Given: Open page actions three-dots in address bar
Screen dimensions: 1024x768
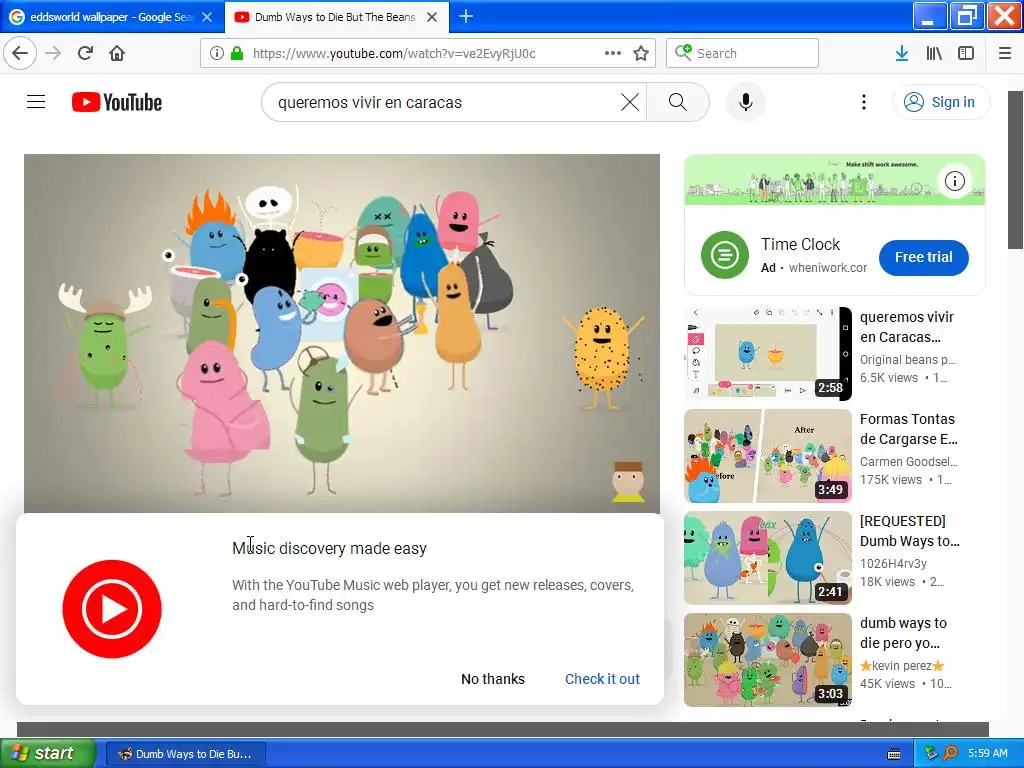Looking at the screenshot, I should pos(613,53).
